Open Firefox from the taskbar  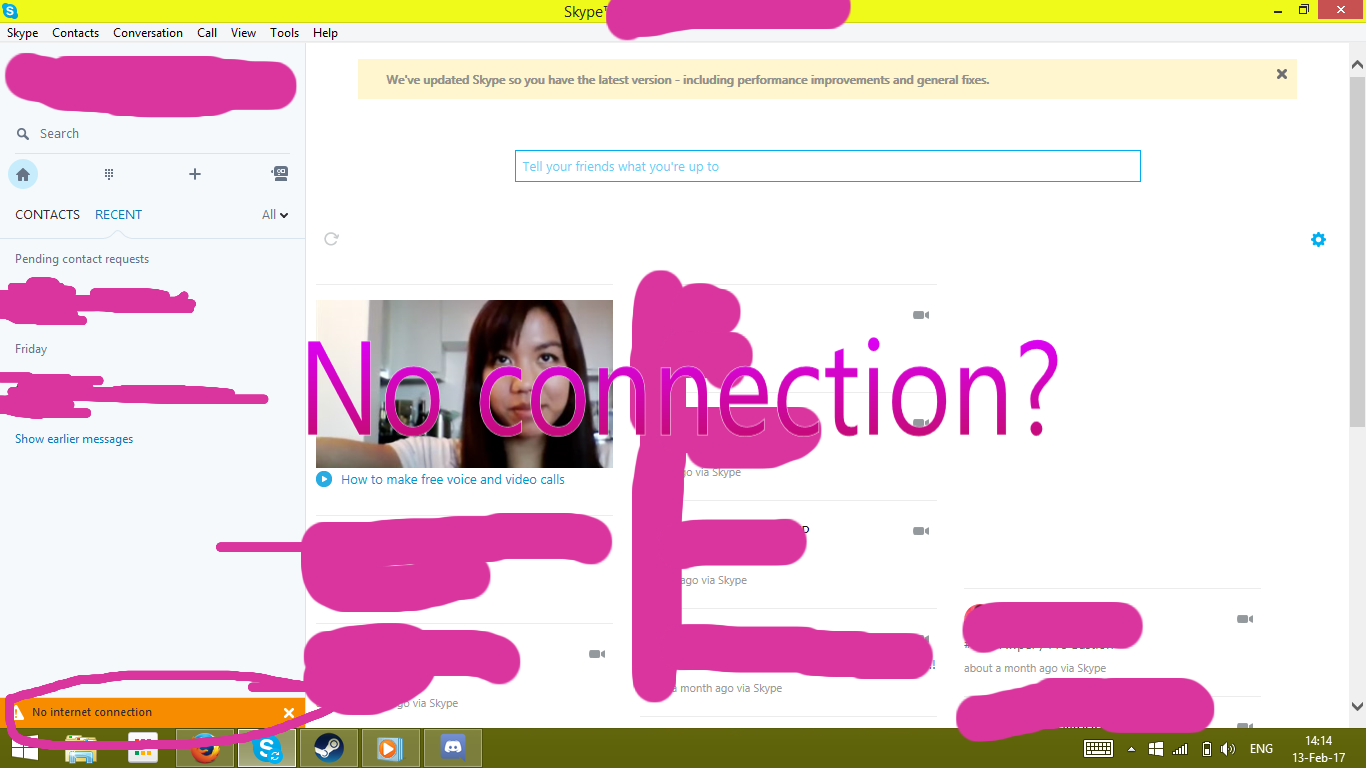coord(205,748)
